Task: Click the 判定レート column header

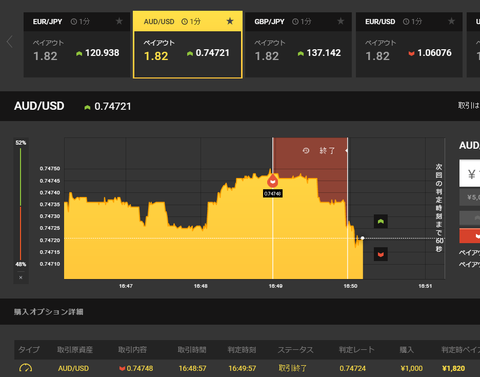Action: pyautogui.click(x=357, y=350)
